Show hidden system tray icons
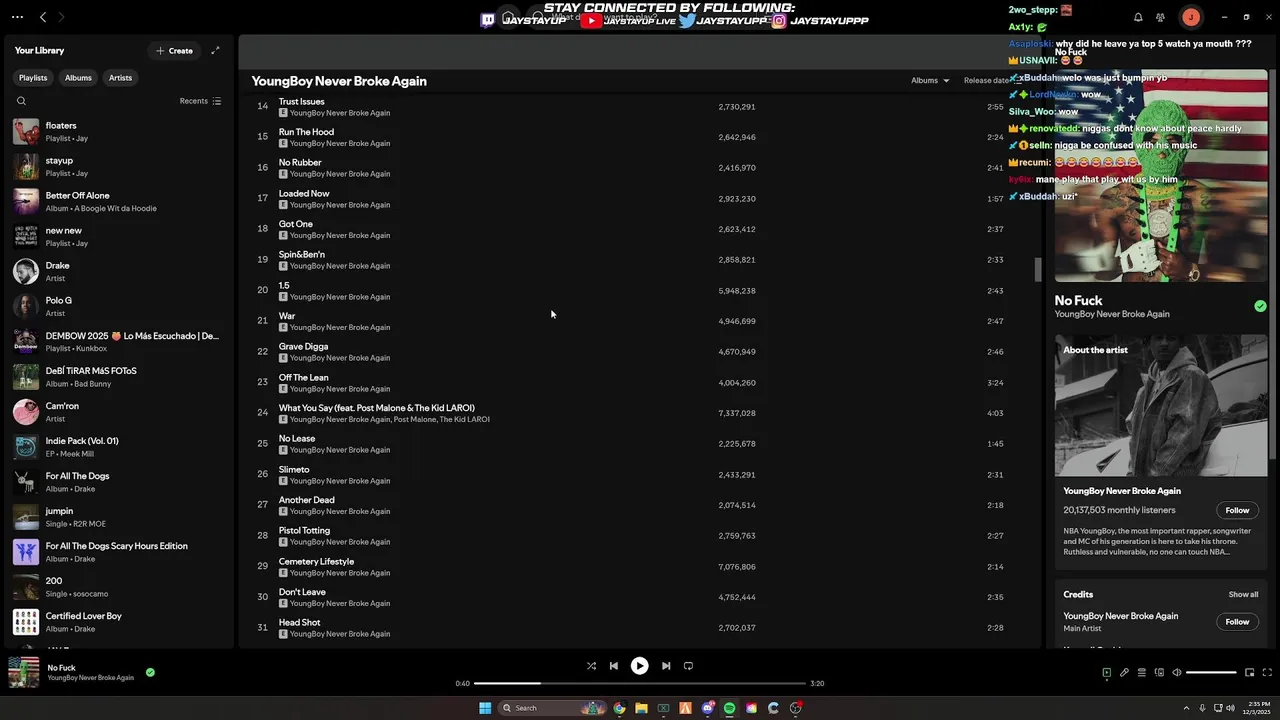 click(x=1186, y=708)
